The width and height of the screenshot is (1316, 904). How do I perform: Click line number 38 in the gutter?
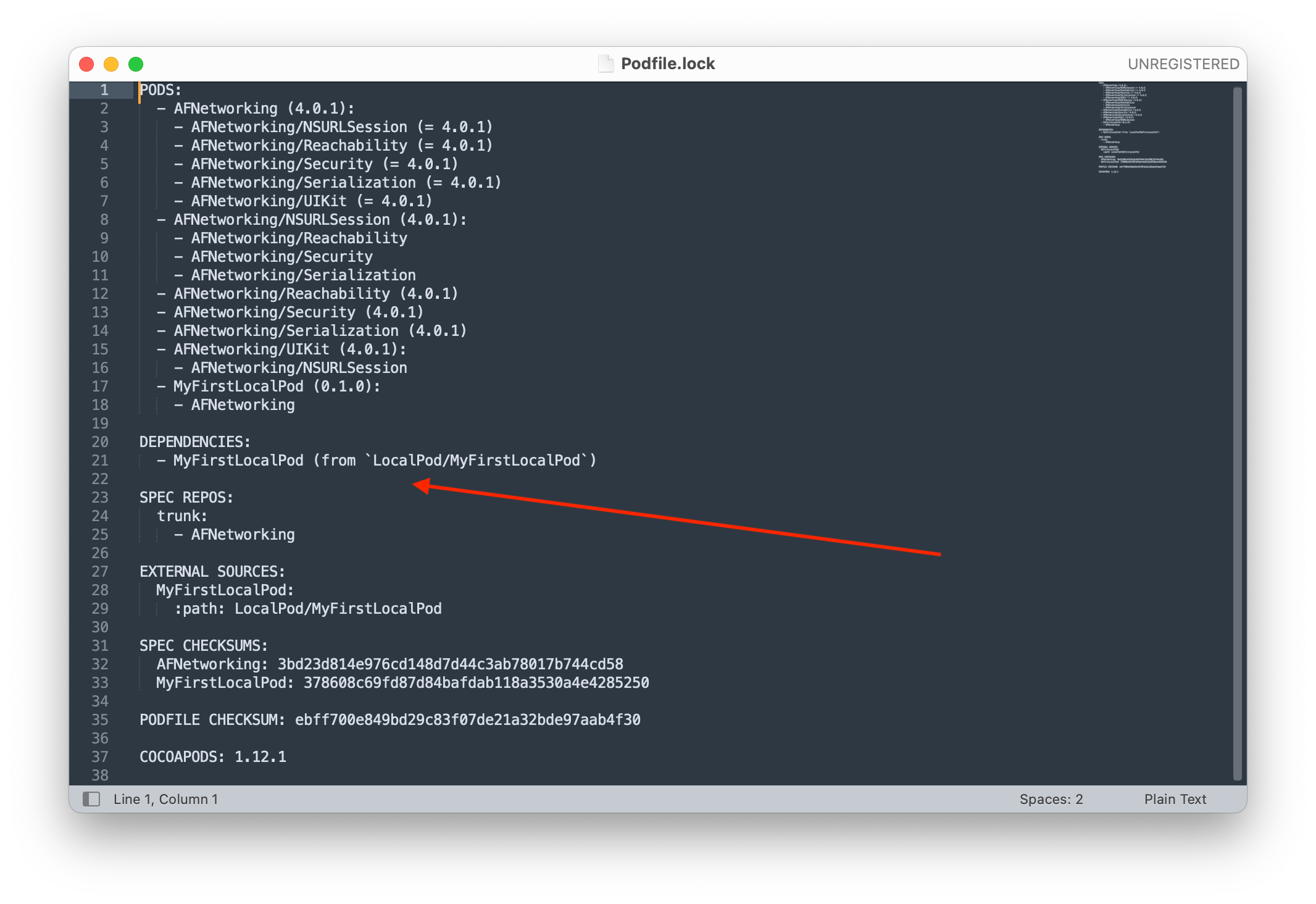click(100, 776)
